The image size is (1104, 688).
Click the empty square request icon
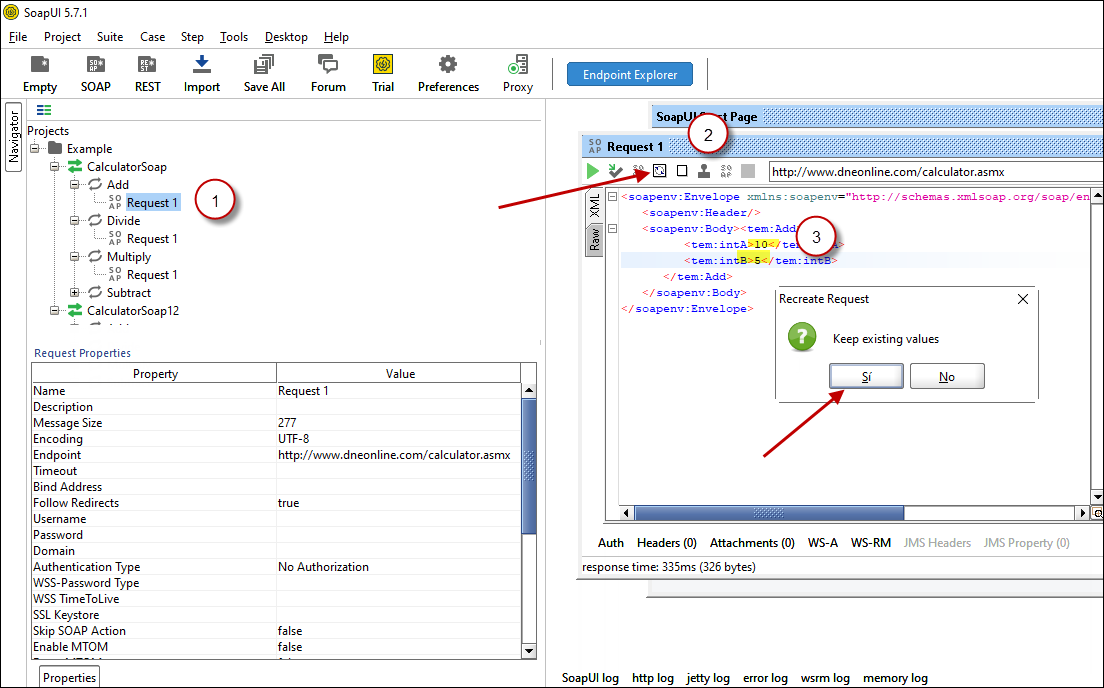point(682,170)
